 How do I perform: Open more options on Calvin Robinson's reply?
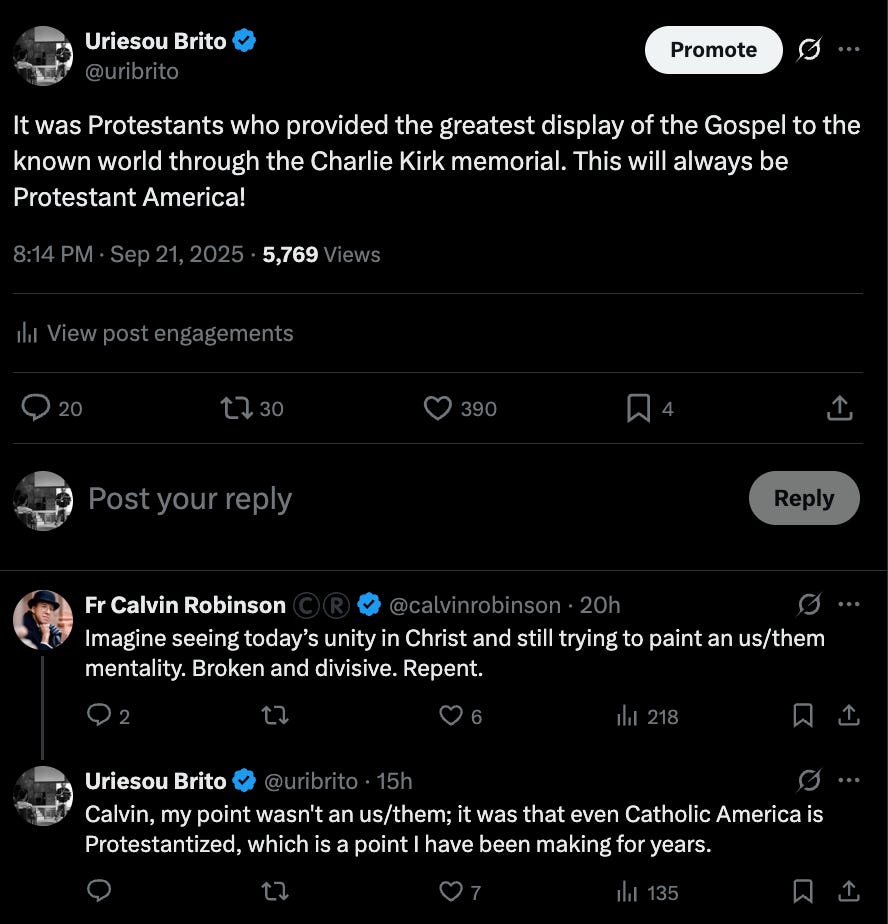849,604
